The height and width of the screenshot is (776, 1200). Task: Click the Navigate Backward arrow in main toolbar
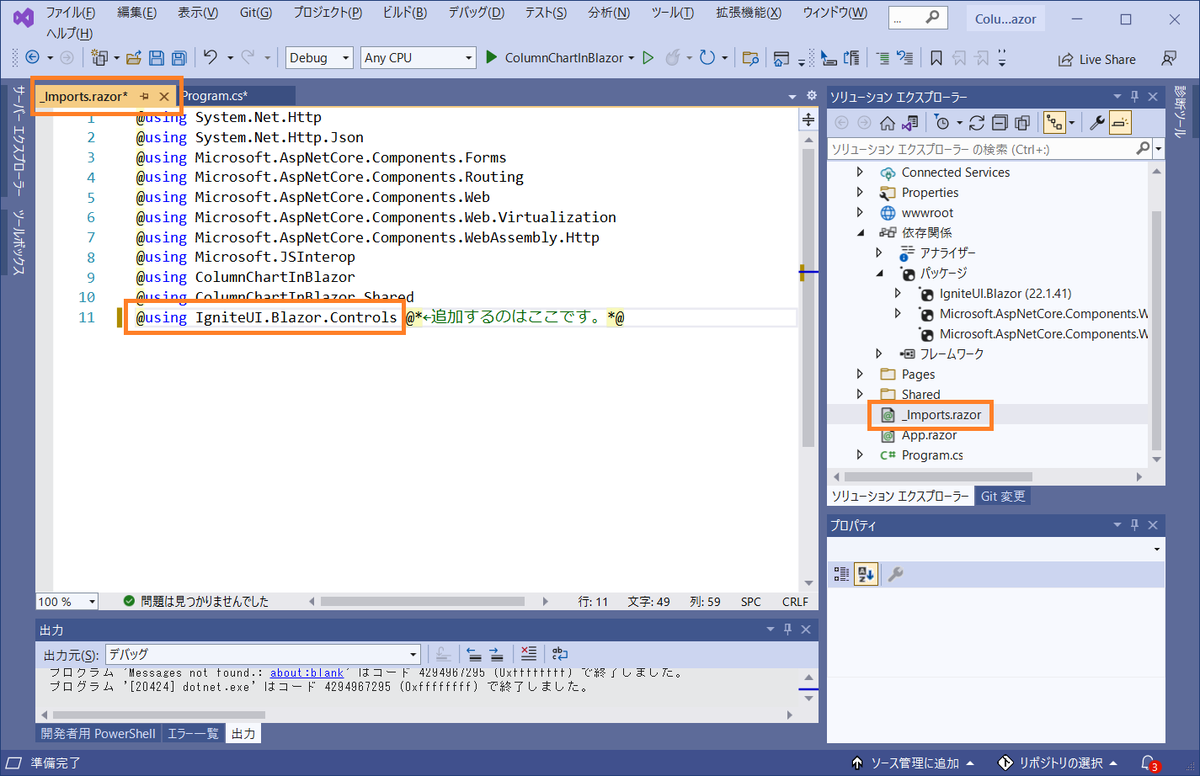[32, 58]
